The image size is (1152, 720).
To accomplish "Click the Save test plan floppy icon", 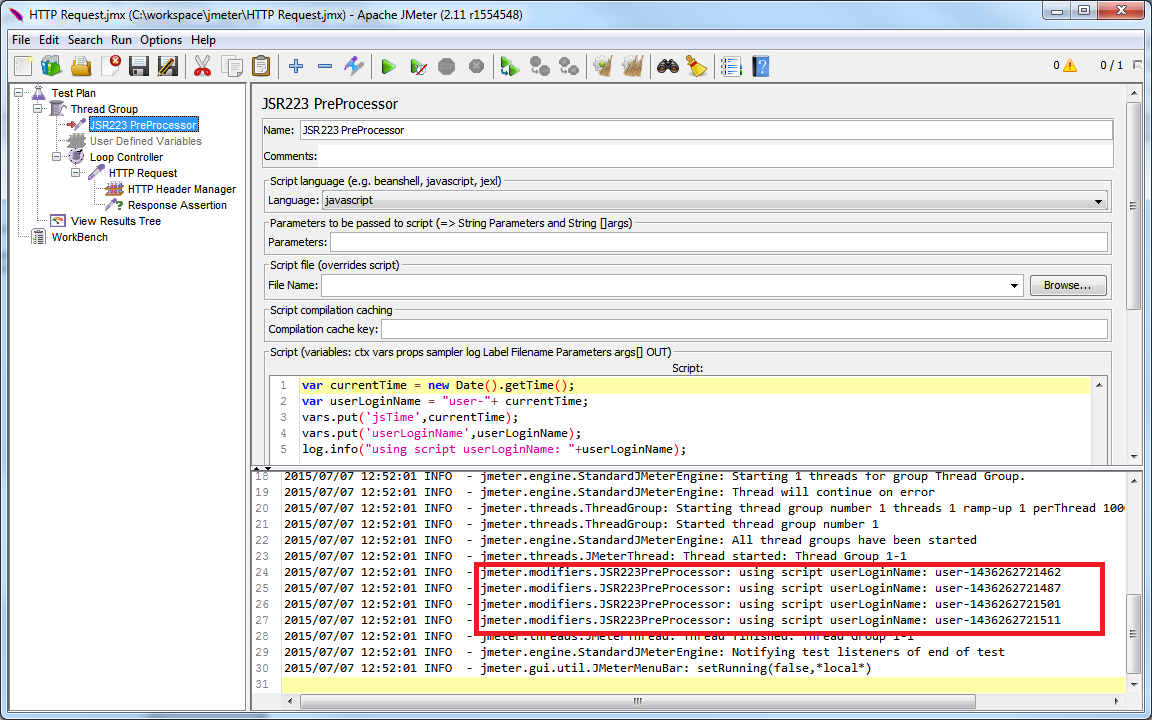I will coord(139,67).
